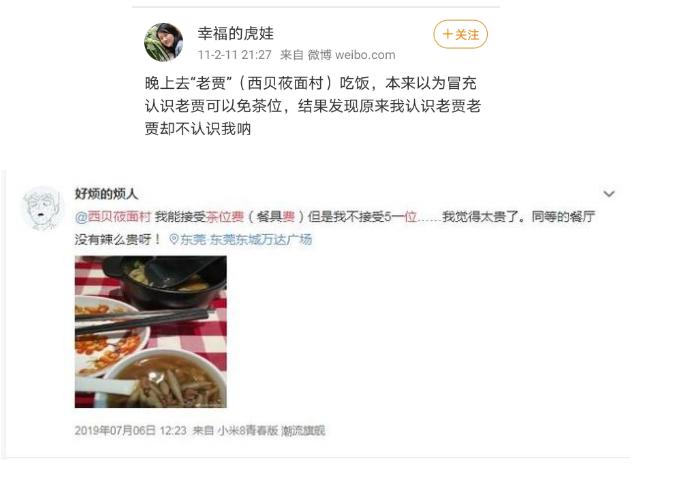Viewport: 676px width, 477px height.
Task: Open the 幸福的虎娃 username link
Action: 235,33
